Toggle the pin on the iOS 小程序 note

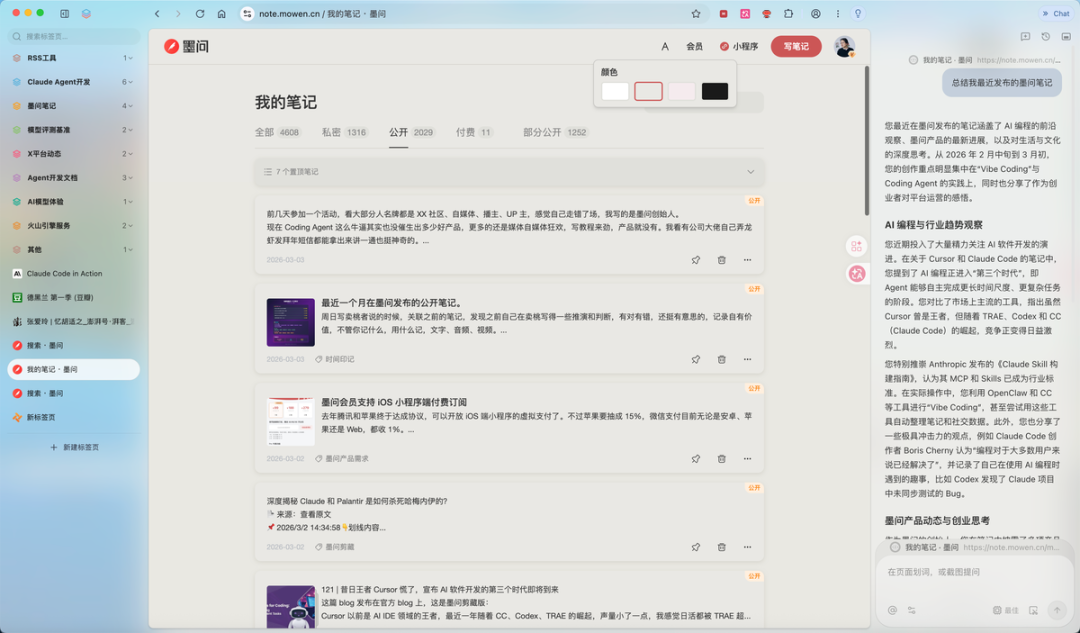695,458
